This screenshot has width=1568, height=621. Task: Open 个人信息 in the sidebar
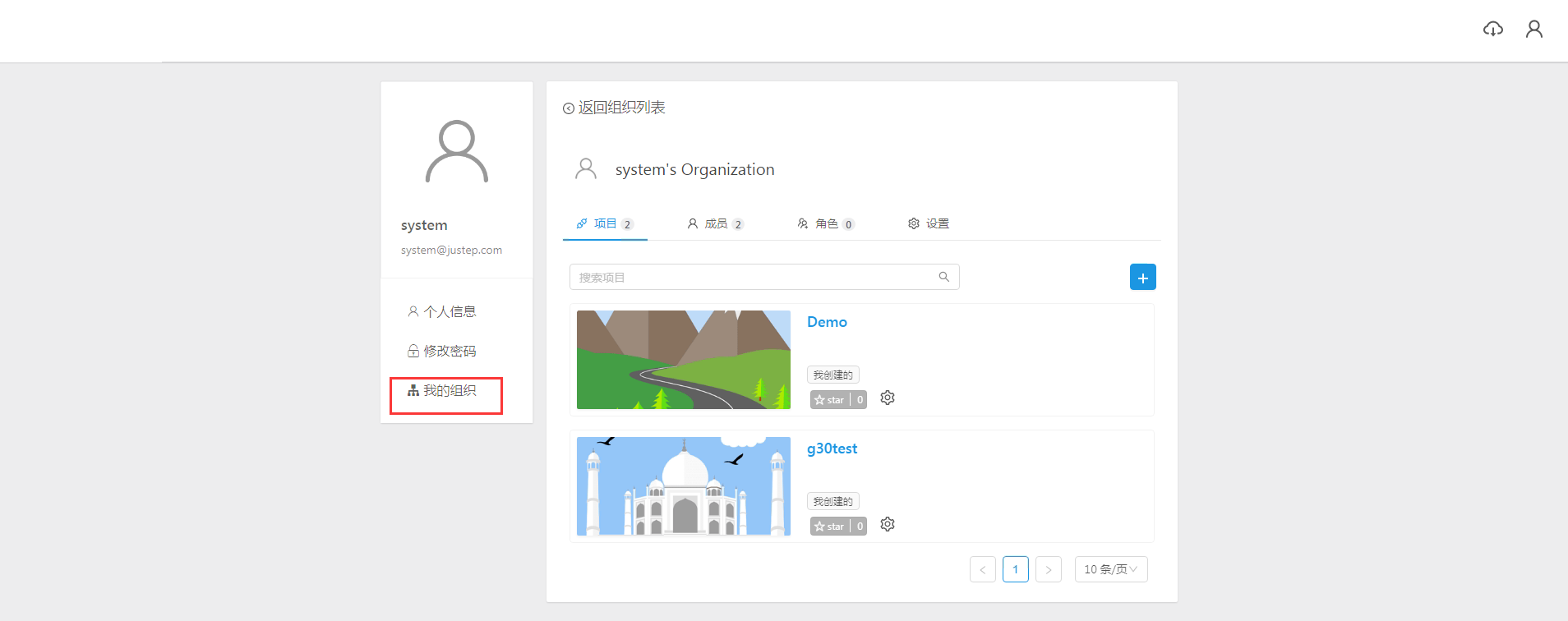(442, 311)
